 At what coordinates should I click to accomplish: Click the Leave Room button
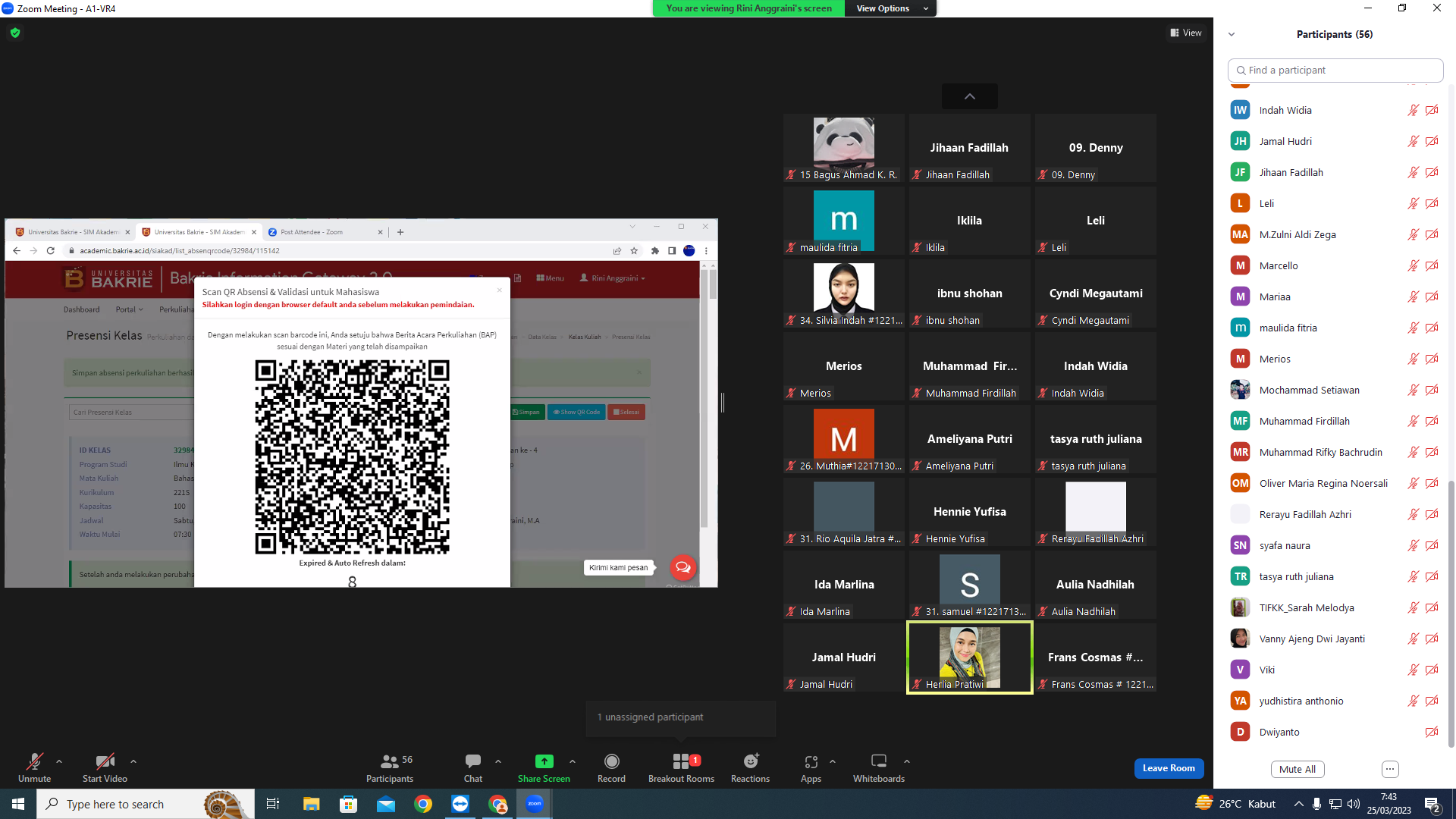pyautogui.click(x=1169, y=768)
